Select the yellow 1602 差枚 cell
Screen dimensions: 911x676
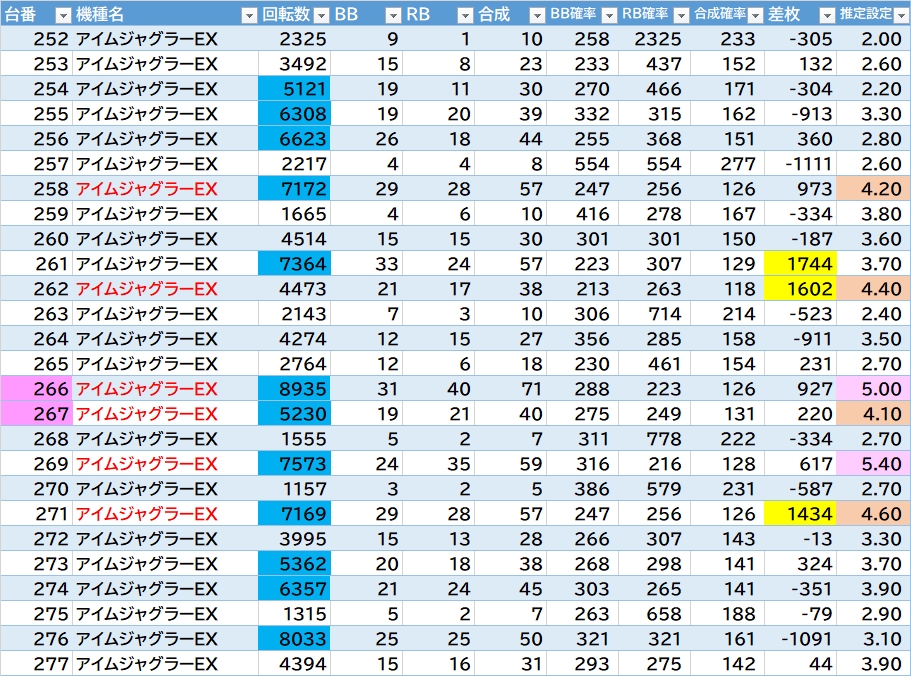click(800, 289)
